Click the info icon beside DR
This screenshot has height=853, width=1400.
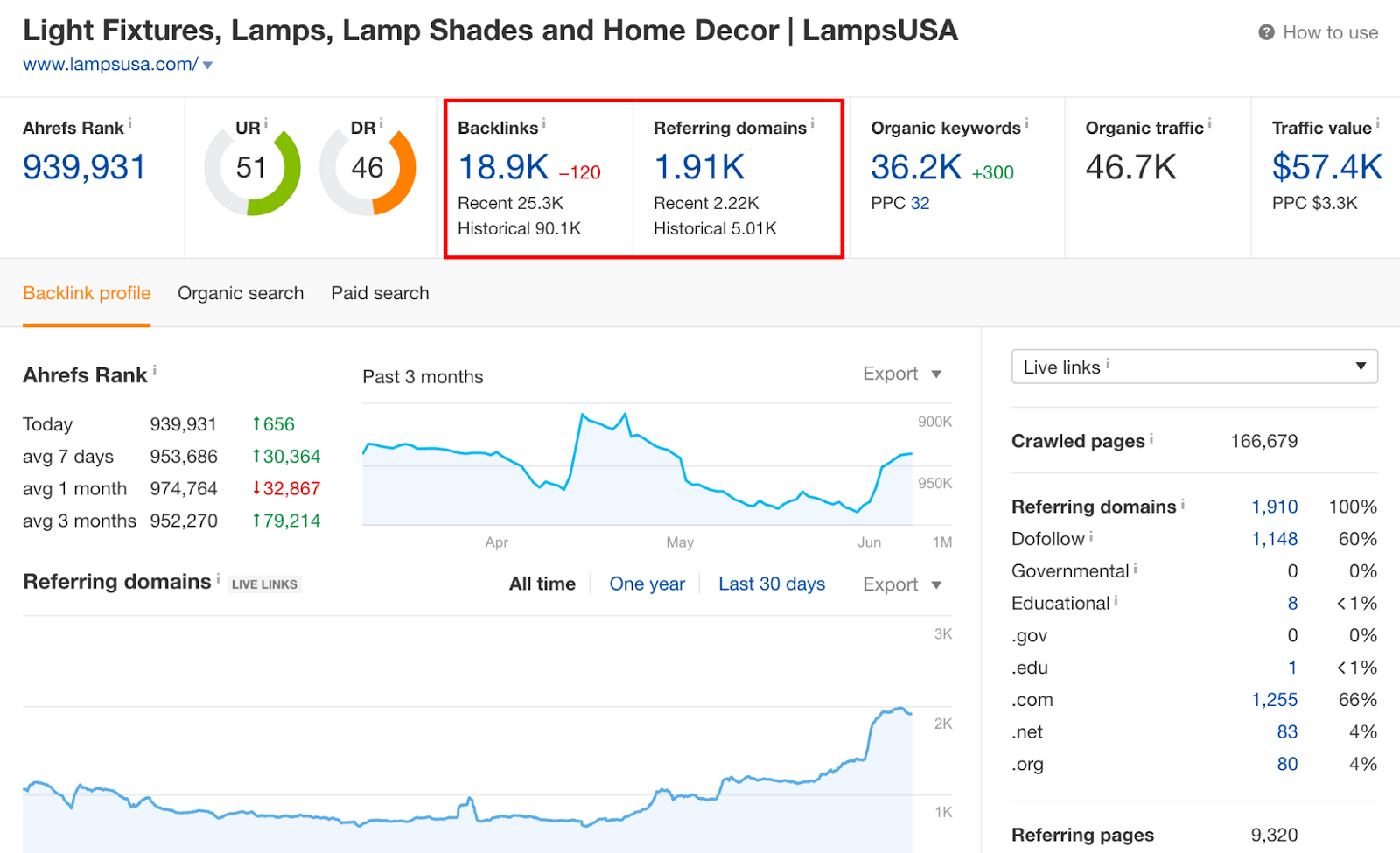pos(381,123)
